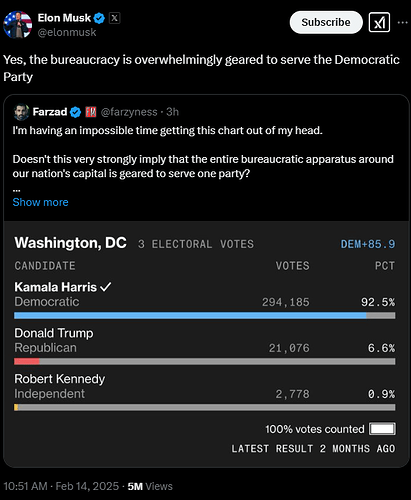Subscribe to Elon Musk

click(326, 22)
